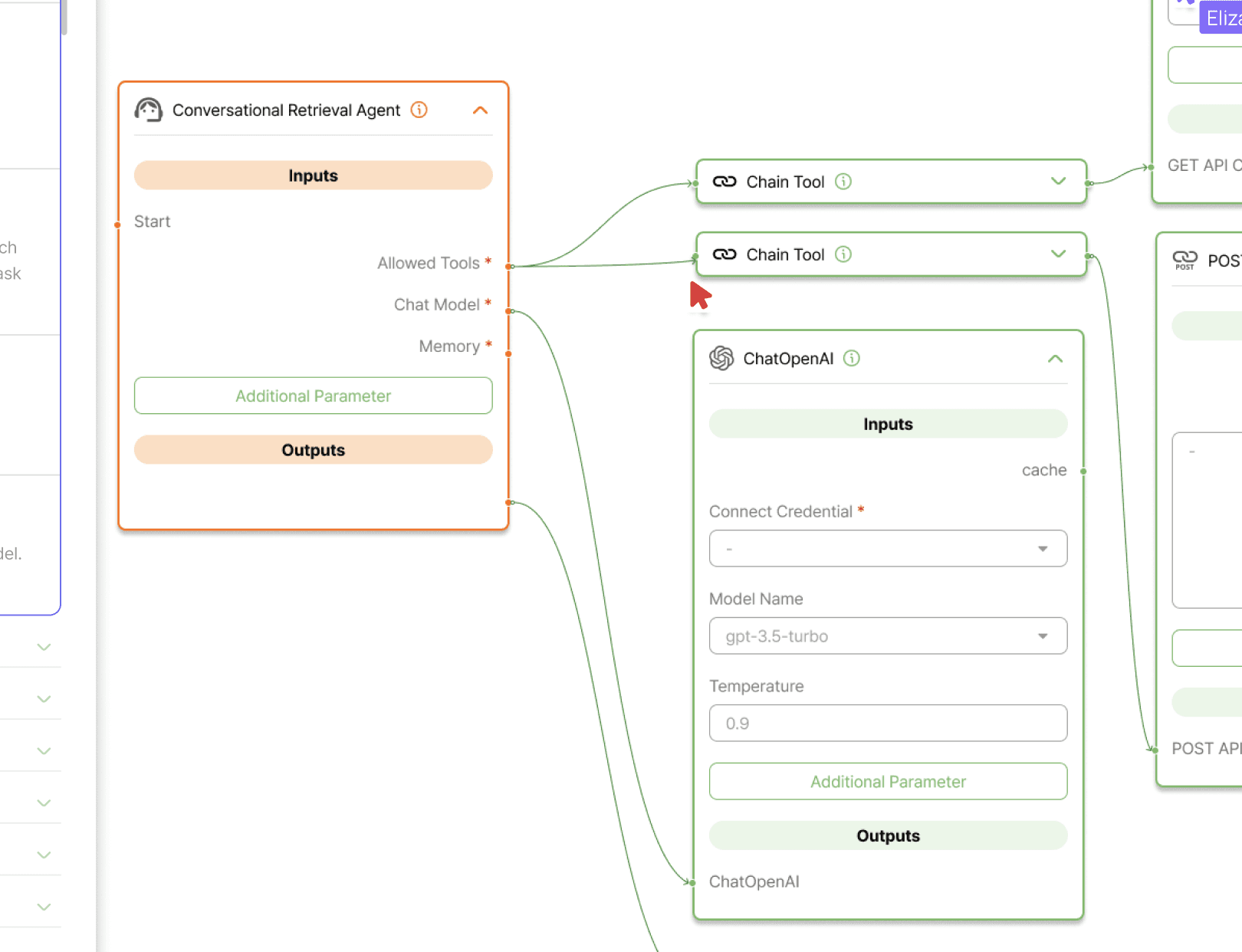Screen dimensions: 1242x952
Task: Click the first Chain Tool link icon
Action: [x=724, y=182]
